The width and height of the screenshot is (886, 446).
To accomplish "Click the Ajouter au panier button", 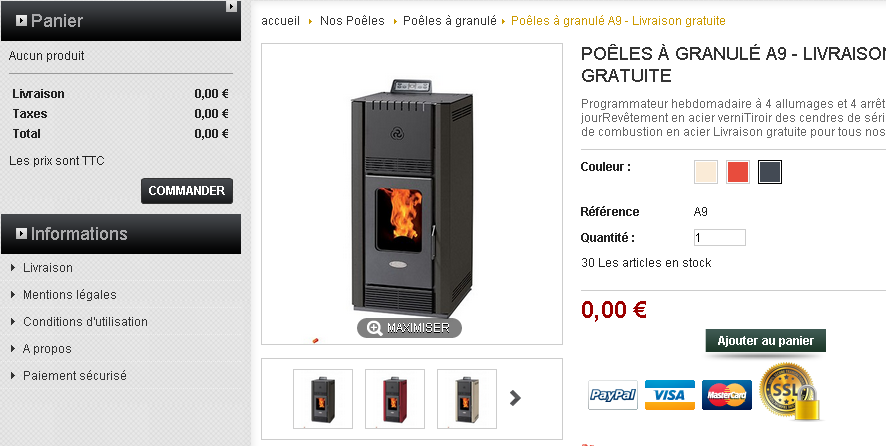I will coord(766,341).
